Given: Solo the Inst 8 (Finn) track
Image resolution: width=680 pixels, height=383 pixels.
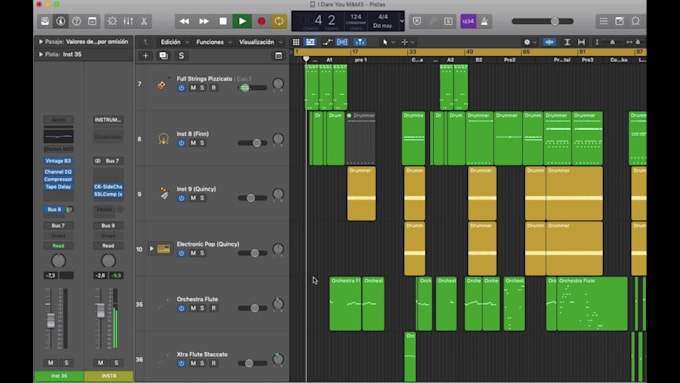Looking at the screenshot, I should tap(202, 143).
